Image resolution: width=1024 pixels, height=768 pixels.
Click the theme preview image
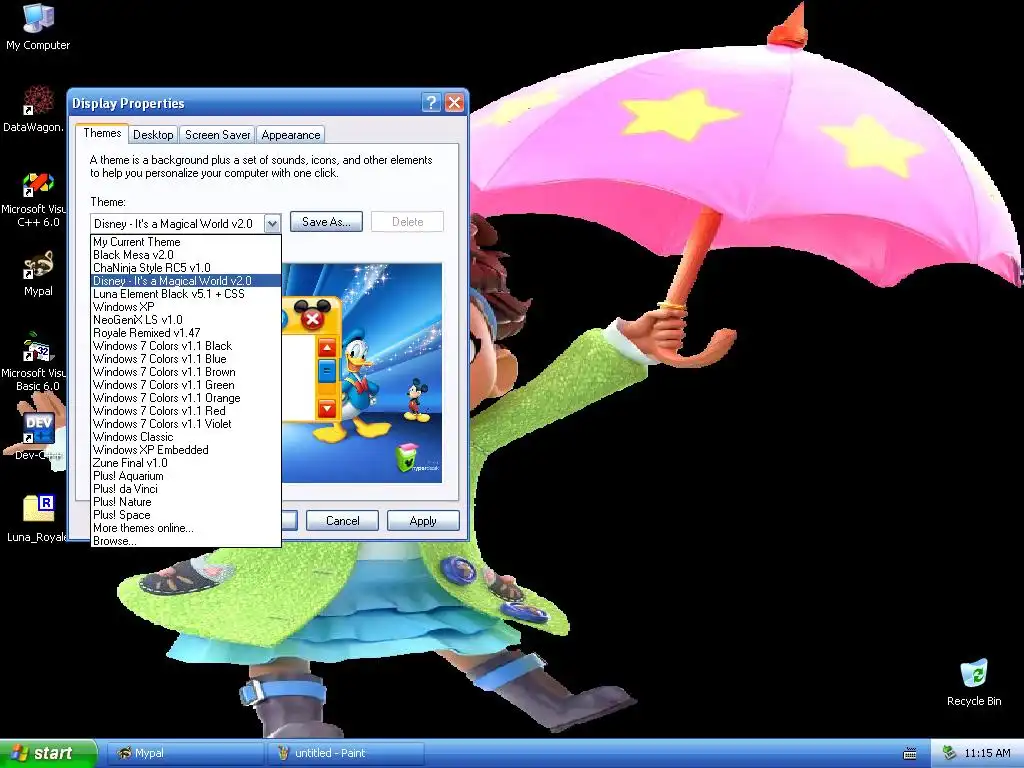coord(362,373)
